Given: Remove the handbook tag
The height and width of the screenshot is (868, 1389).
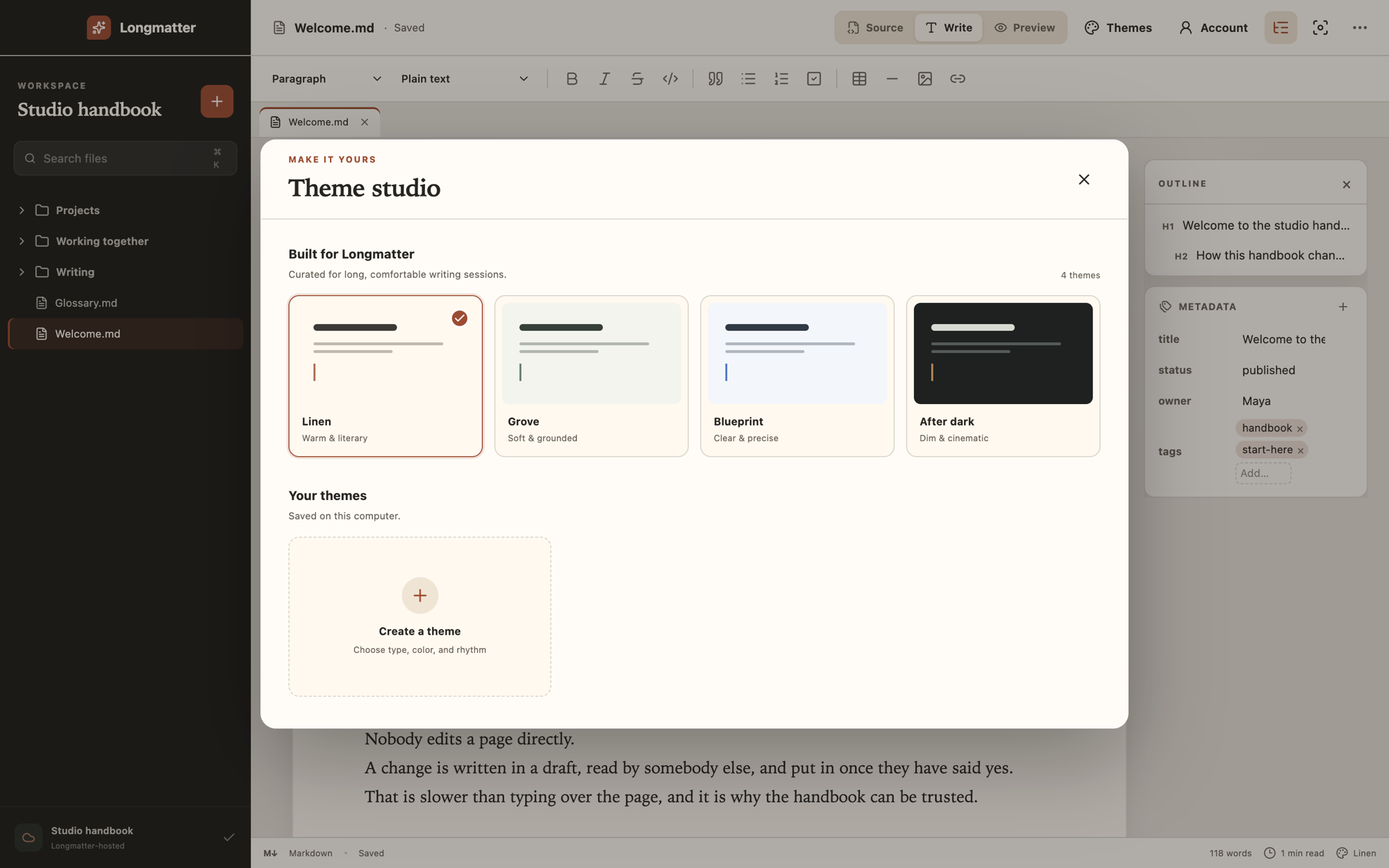Looking at the screenshot, I should click(x=1299, y=428).
